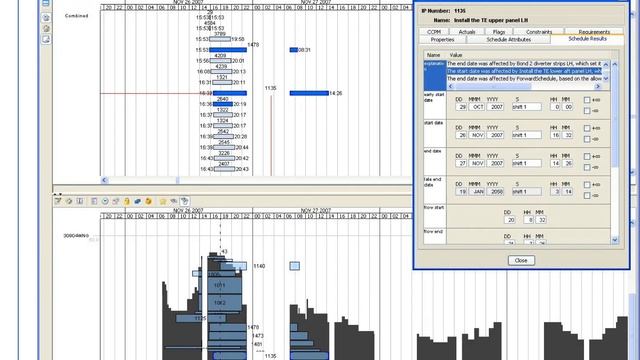Click the pink tool icon beside the clock icon
The height and width of the screenshot is (360, 640).
pyautogui.click(x=116, y=201)
